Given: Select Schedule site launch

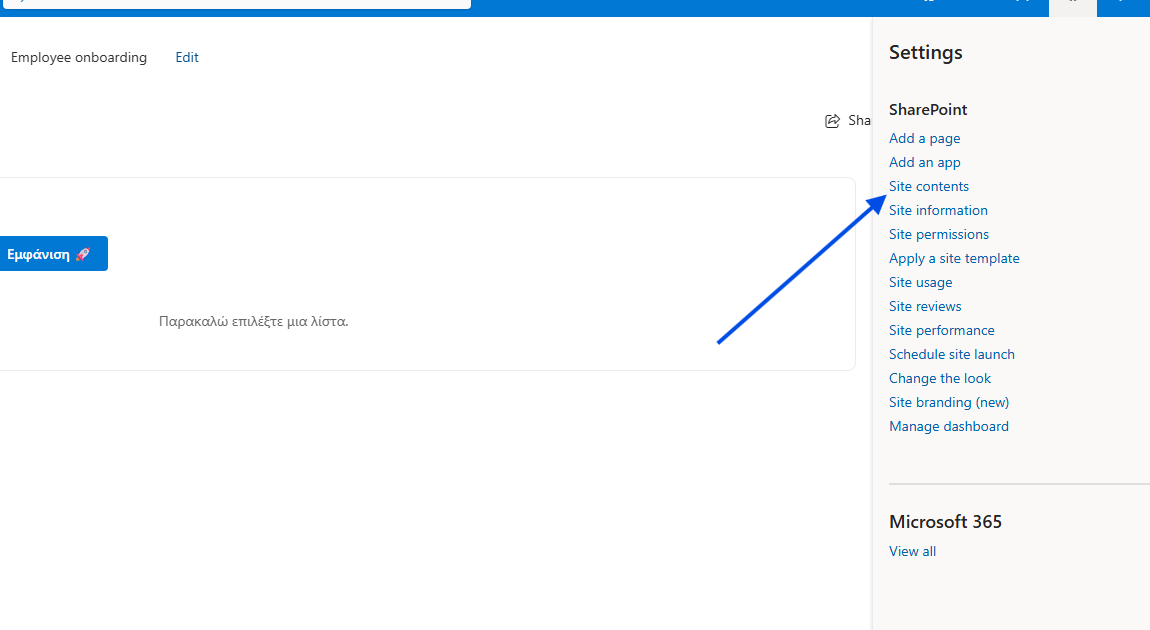Looking at the screenshot, I should 951,355.
